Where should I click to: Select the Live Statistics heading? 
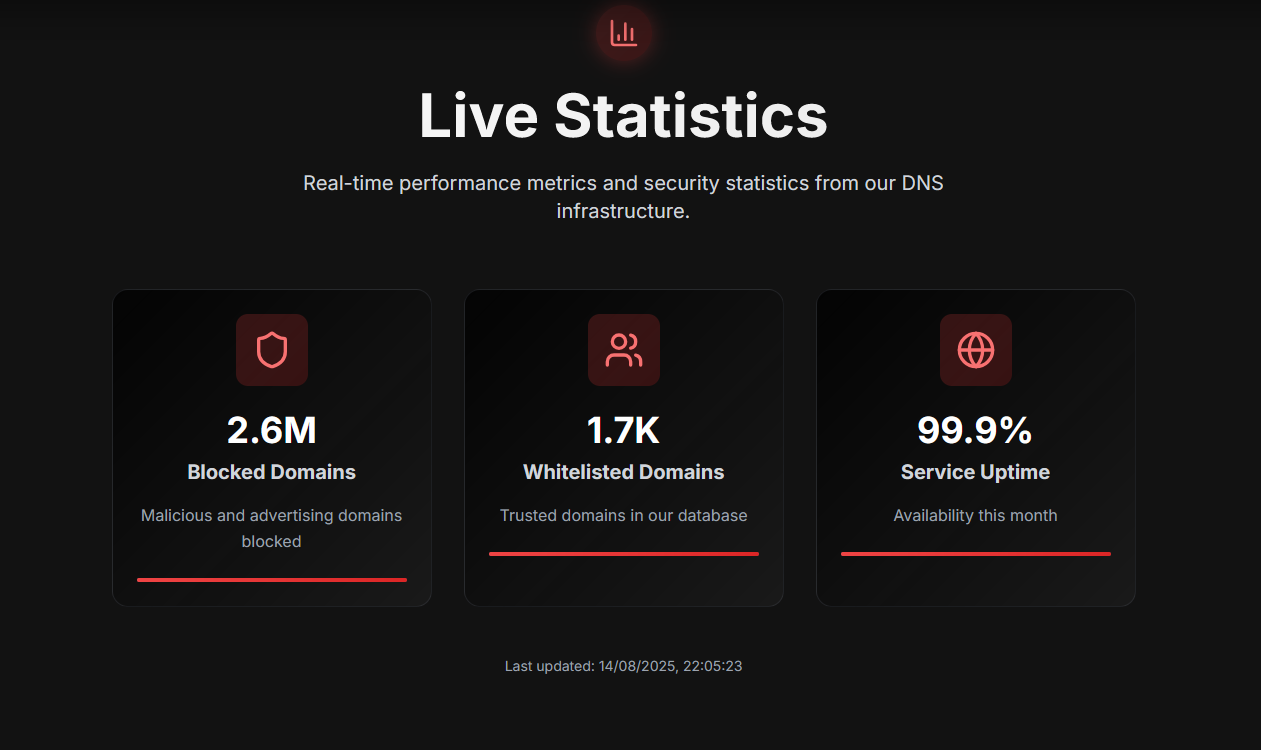[x=623, y=115]
